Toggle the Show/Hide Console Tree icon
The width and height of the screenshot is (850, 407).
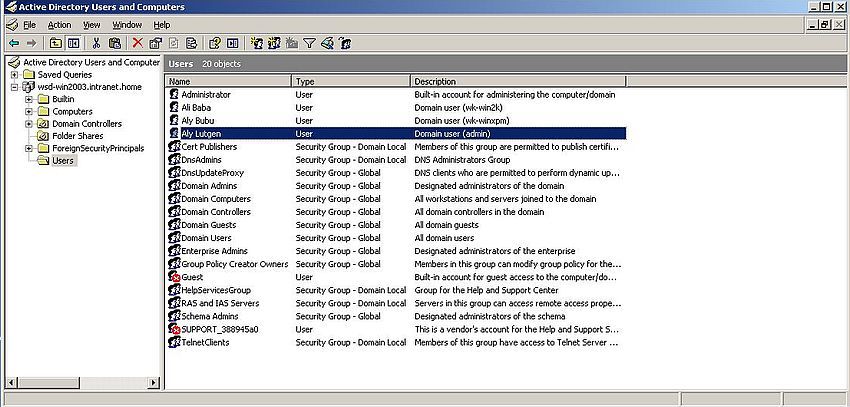click(x=73, y=43)
